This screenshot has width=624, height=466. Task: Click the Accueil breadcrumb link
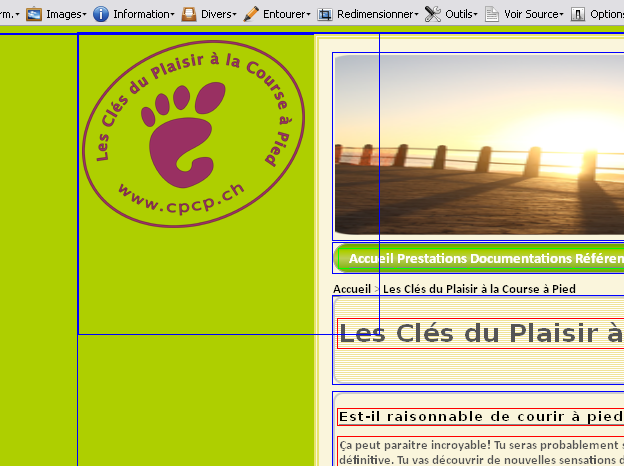[x=352, y=289]
